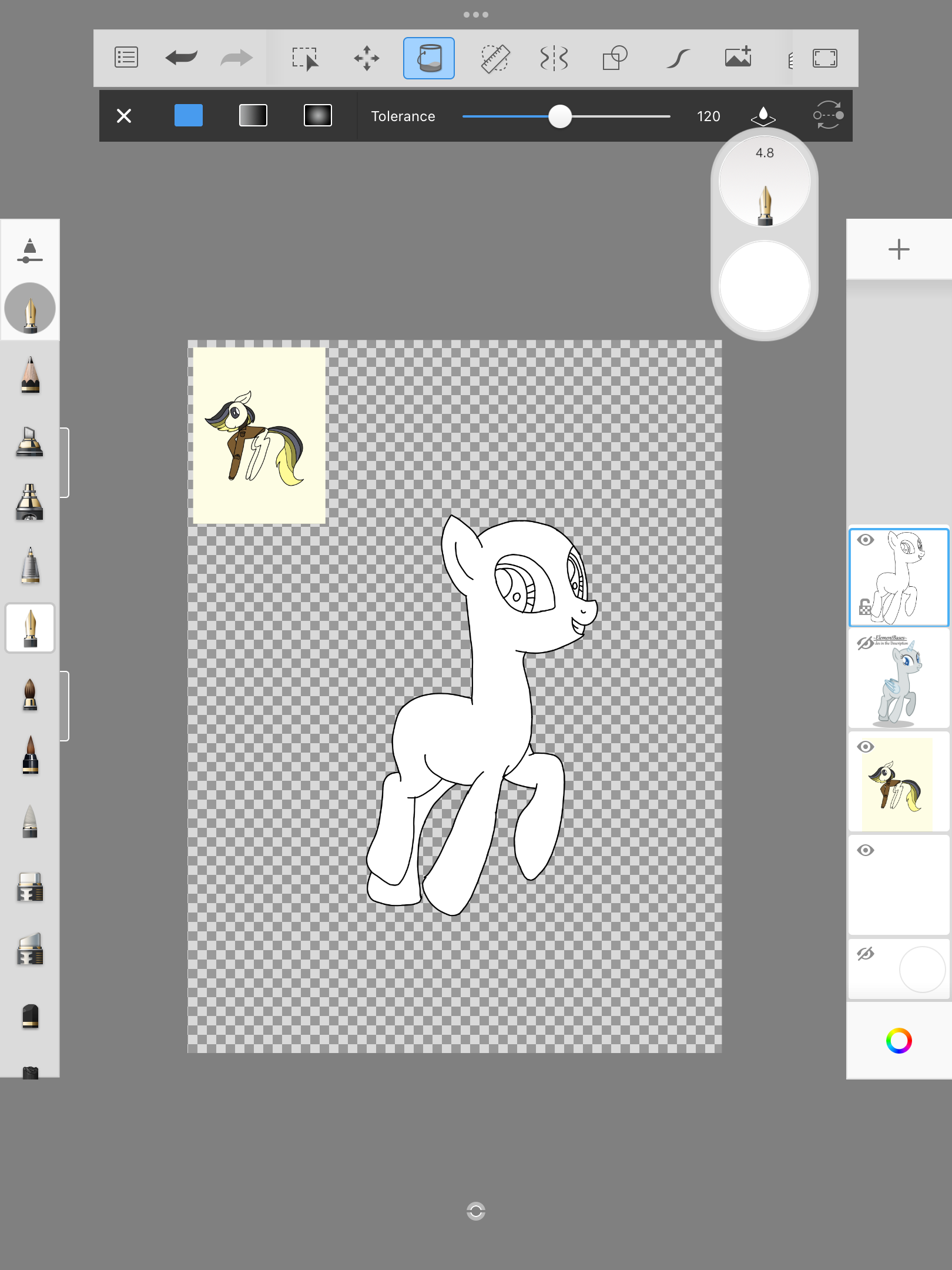Open brush size puck showing 4.8

(x=765, y=182)
